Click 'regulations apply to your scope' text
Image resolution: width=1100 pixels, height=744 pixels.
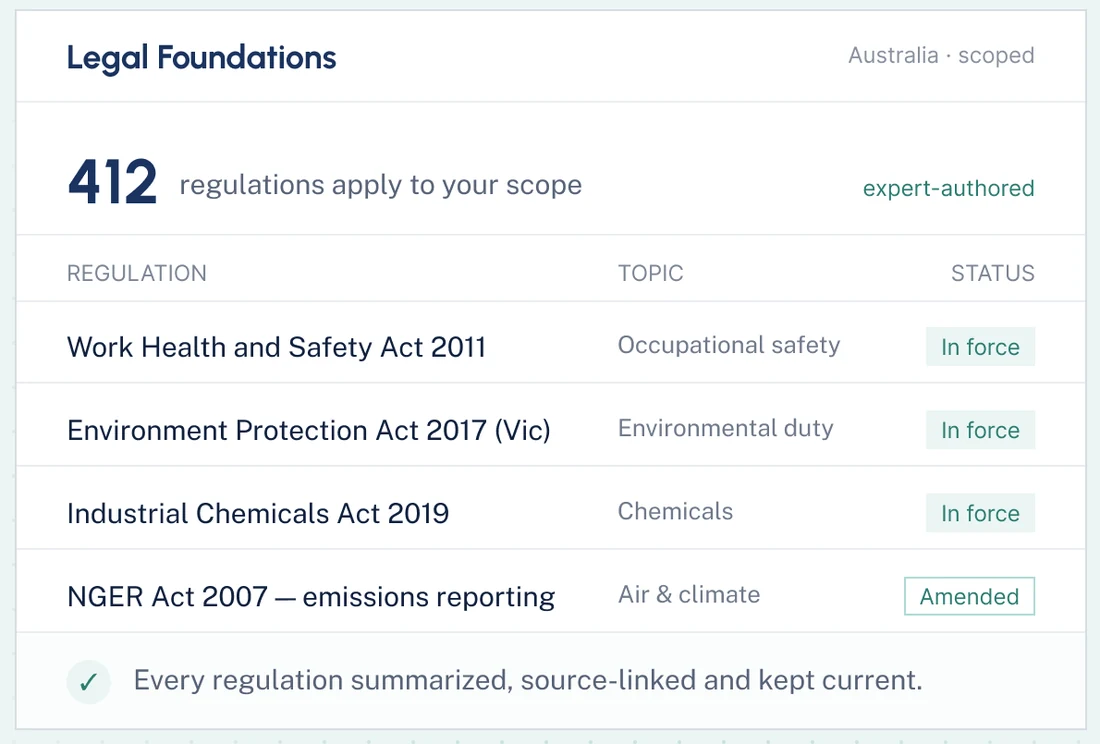(381, 185)
